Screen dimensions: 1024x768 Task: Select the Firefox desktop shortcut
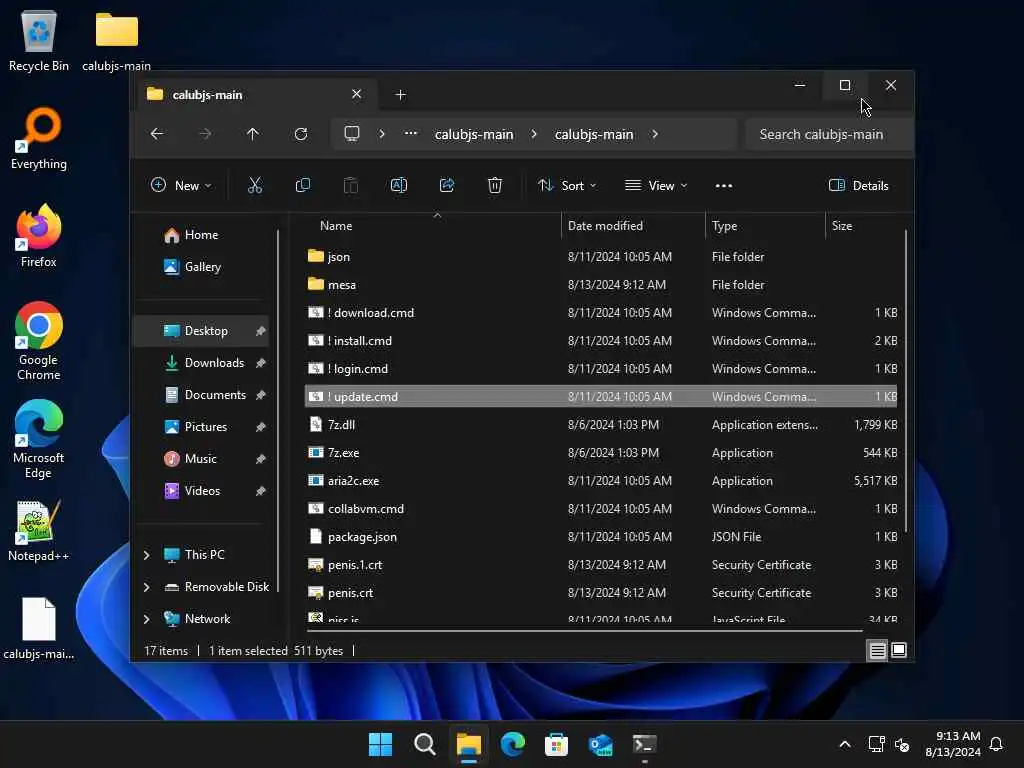pos(39,236)
